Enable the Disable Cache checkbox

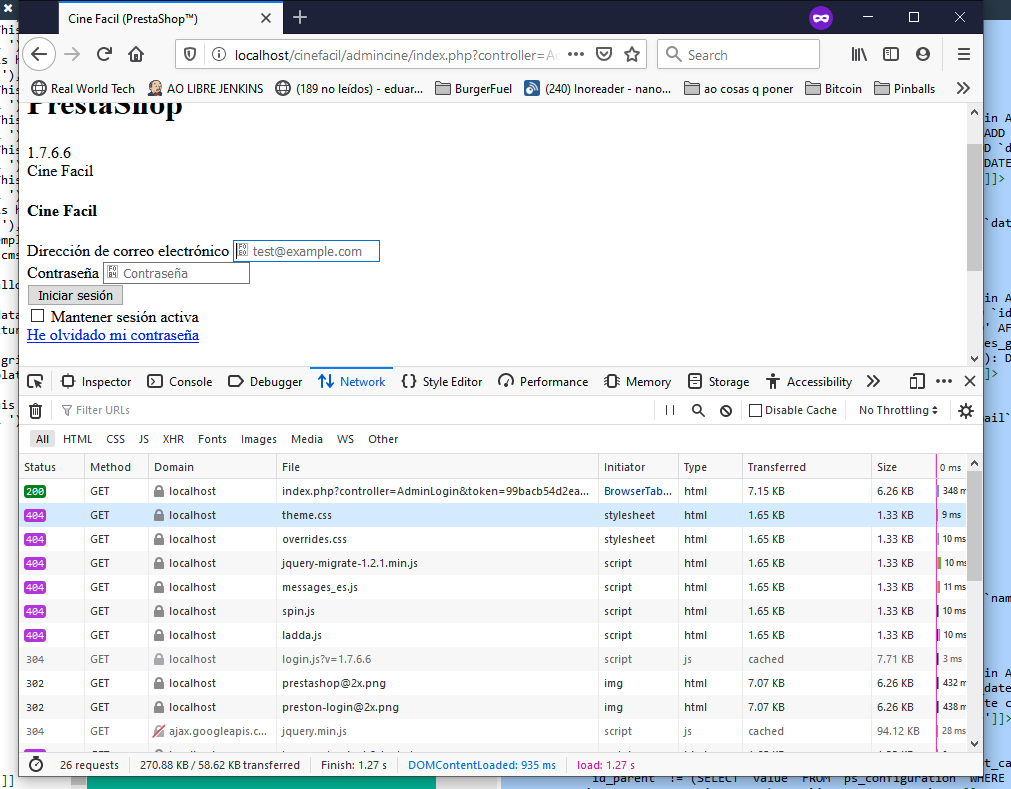(756, 411)
